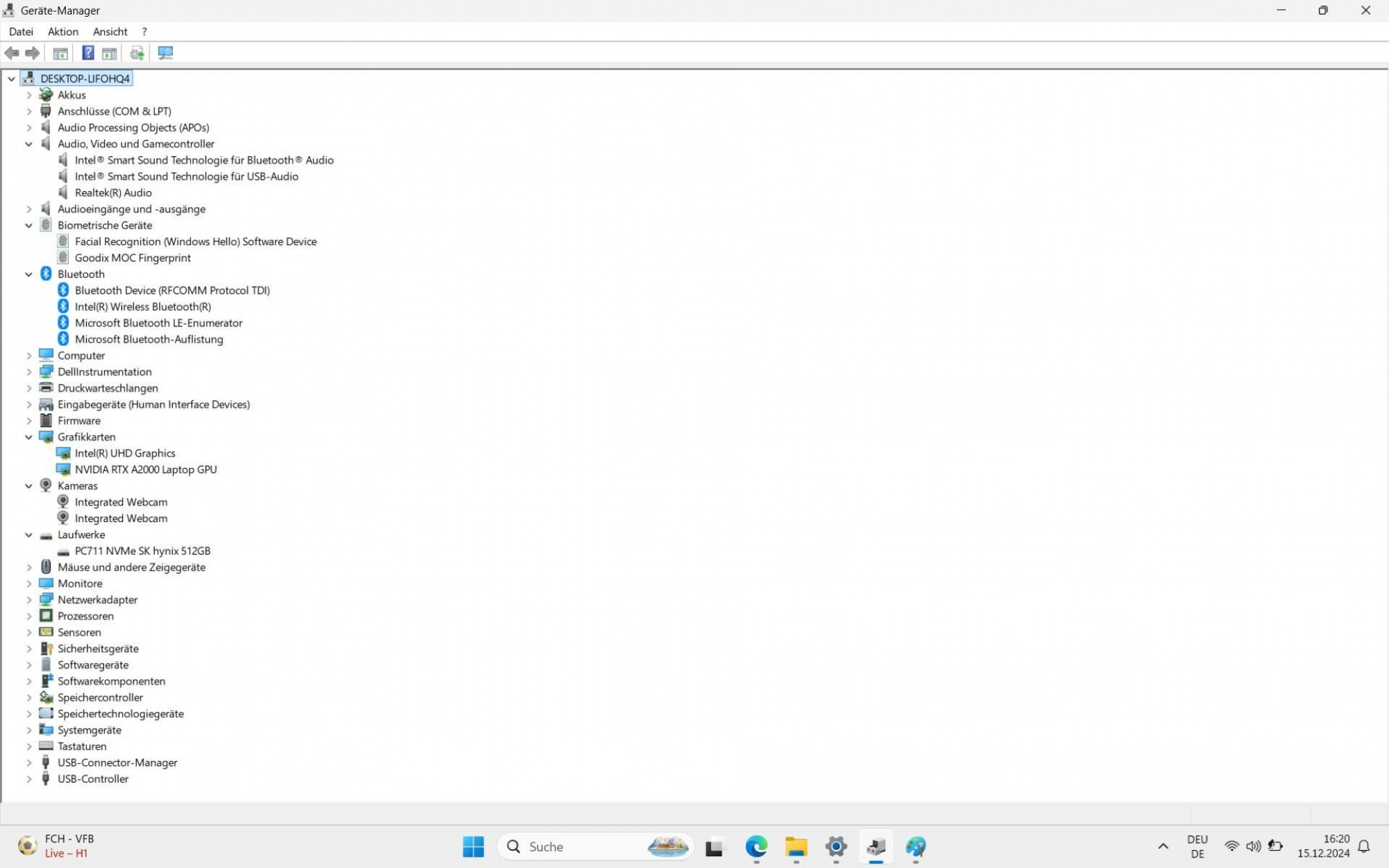Collapse the DESKTOP-LIFOHQ4 root node
1389x868 pixels.
coord(11,78)
